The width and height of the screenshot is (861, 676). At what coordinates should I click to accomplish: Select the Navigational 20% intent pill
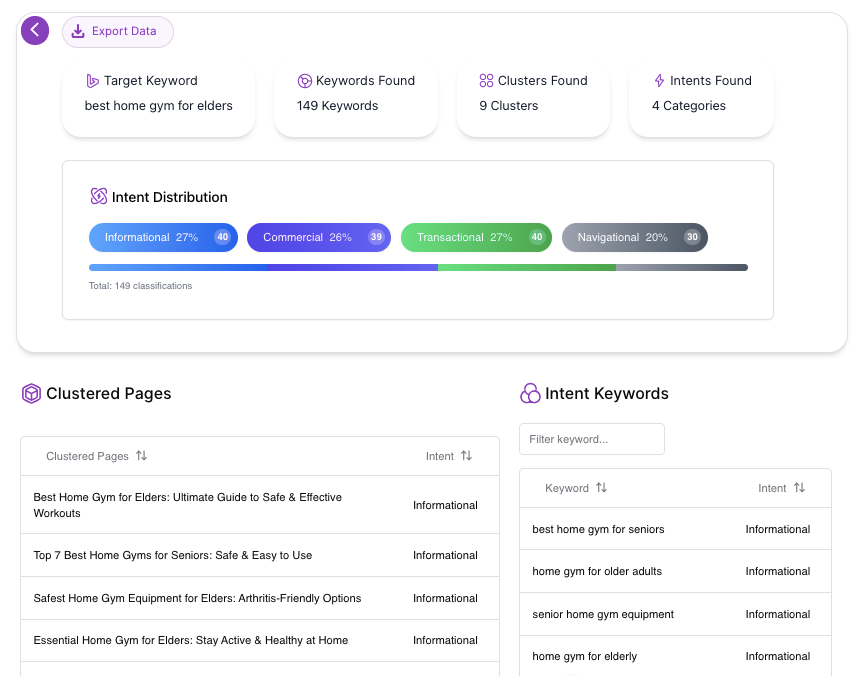click(x=634, y=237)
